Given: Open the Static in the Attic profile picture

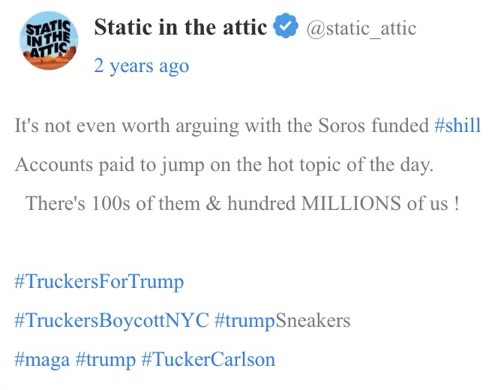Looking at the screenshot, I should [x=49, y=40].
